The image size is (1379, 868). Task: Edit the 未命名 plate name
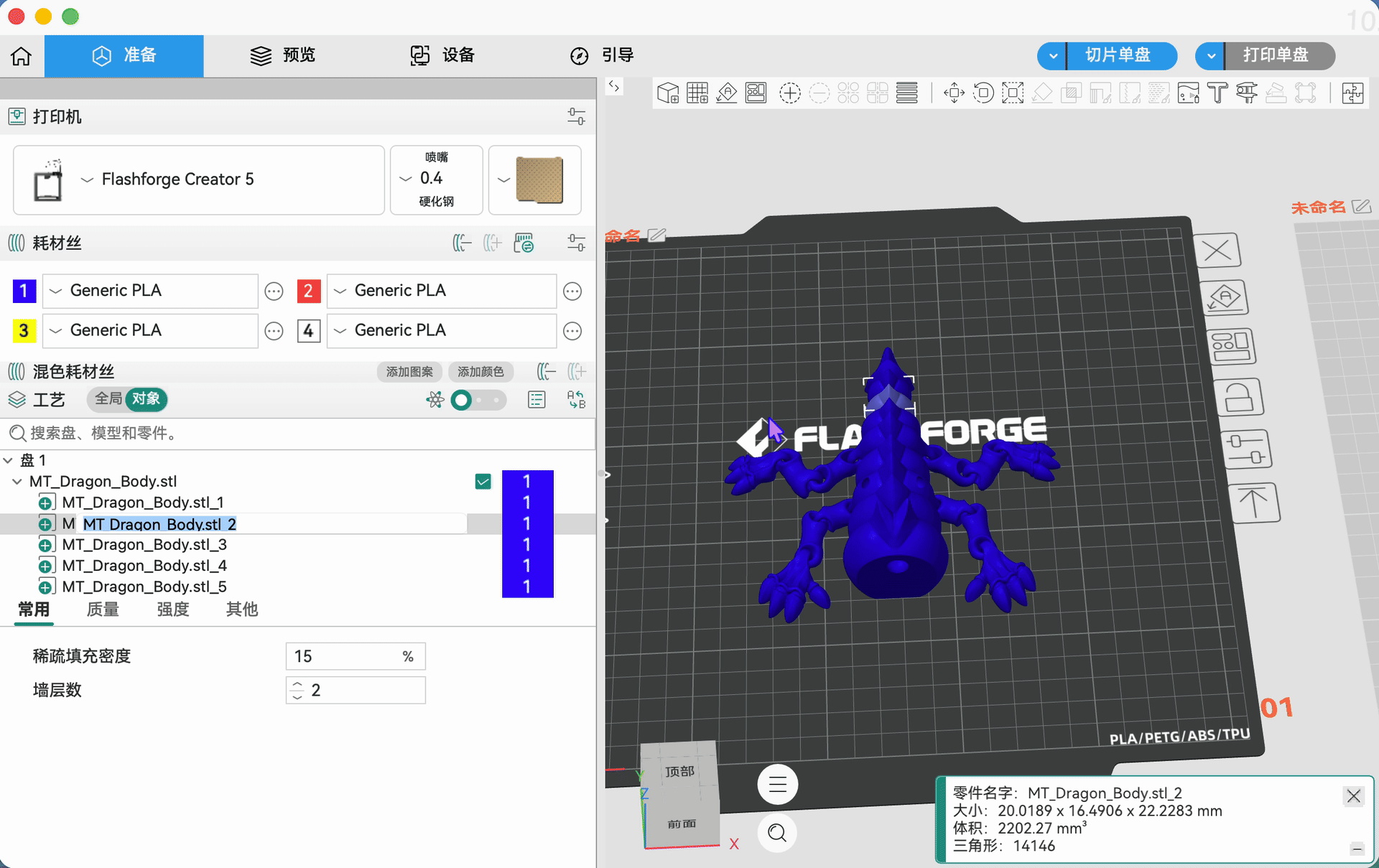point(1361,207)
